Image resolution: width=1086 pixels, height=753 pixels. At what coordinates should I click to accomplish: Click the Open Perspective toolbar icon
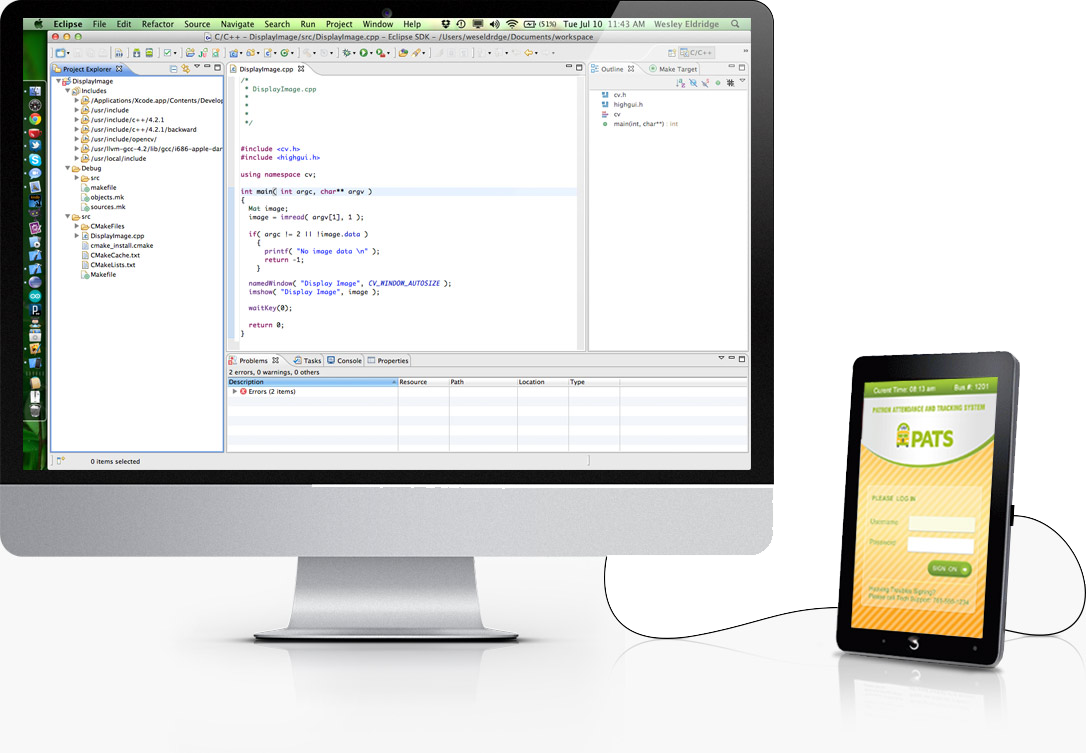point(672,53)
